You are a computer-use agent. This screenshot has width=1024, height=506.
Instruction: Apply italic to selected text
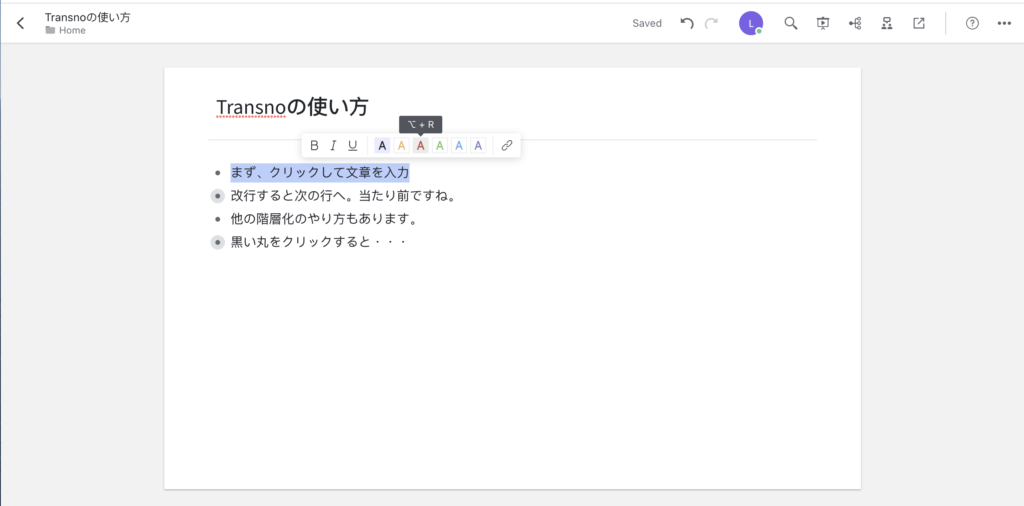pos(333,146)
